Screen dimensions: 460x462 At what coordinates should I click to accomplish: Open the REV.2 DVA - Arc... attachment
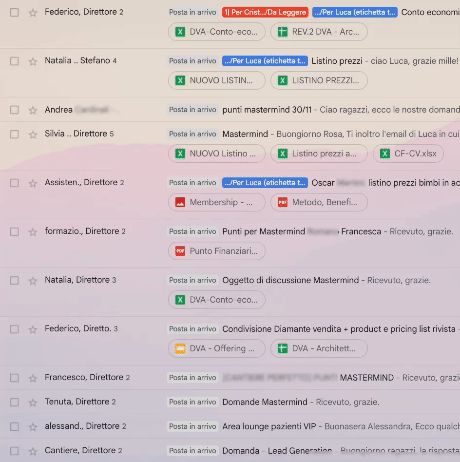click(x=319, y=32)
